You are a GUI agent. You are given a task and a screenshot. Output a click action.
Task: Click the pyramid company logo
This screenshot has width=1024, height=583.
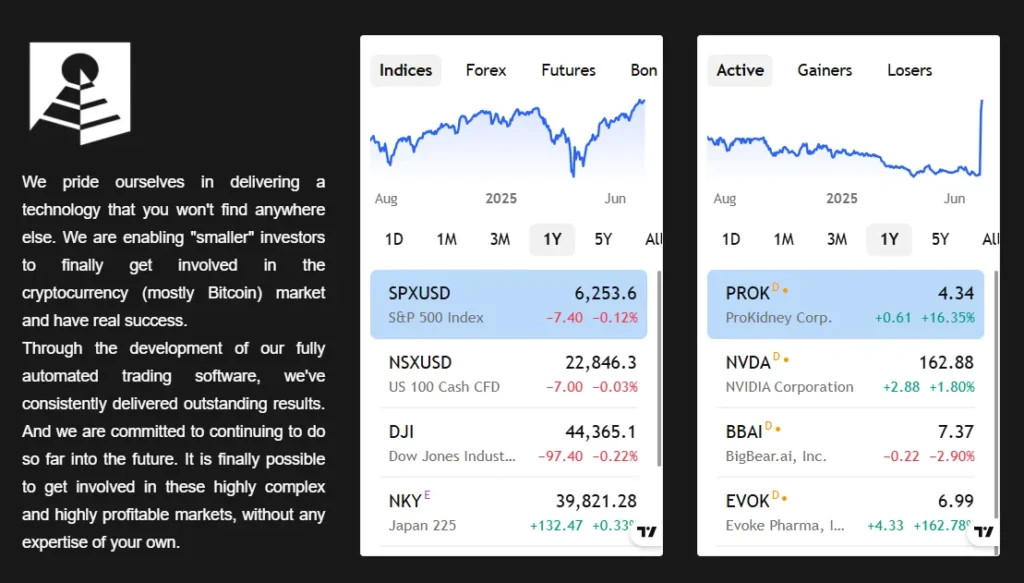pos(80,93)
